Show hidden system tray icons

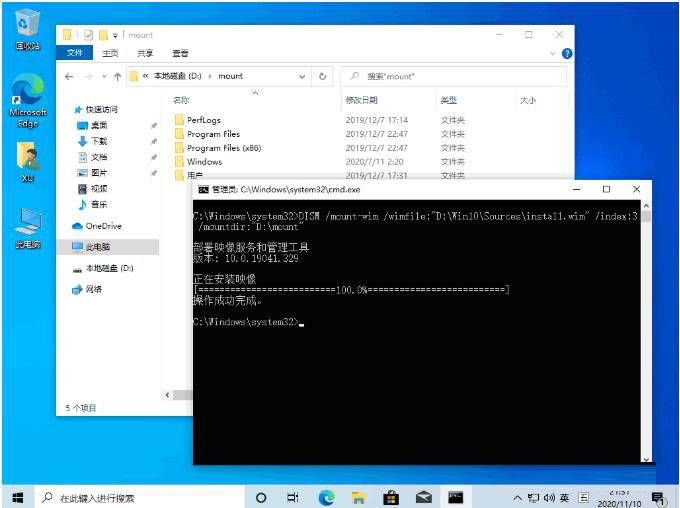(517, 498)
